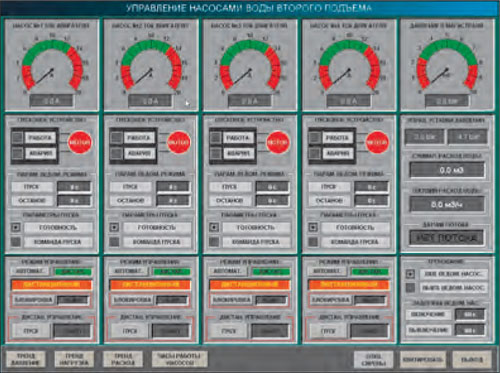Click green ДИСТАНЦ. mode button of pump 4

click(370, 272)
